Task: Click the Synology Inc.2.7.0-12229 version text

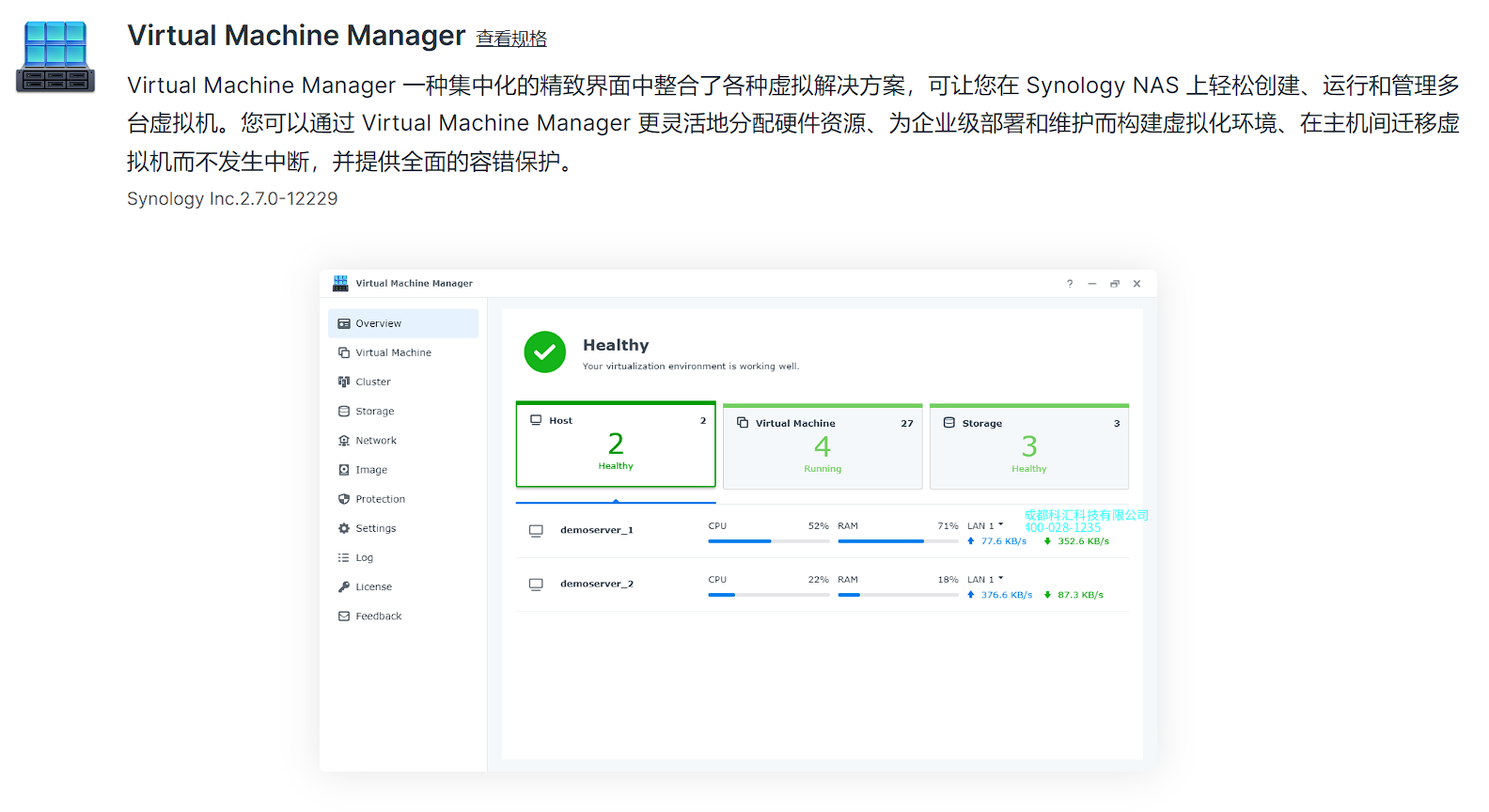Action: point(232,198)
